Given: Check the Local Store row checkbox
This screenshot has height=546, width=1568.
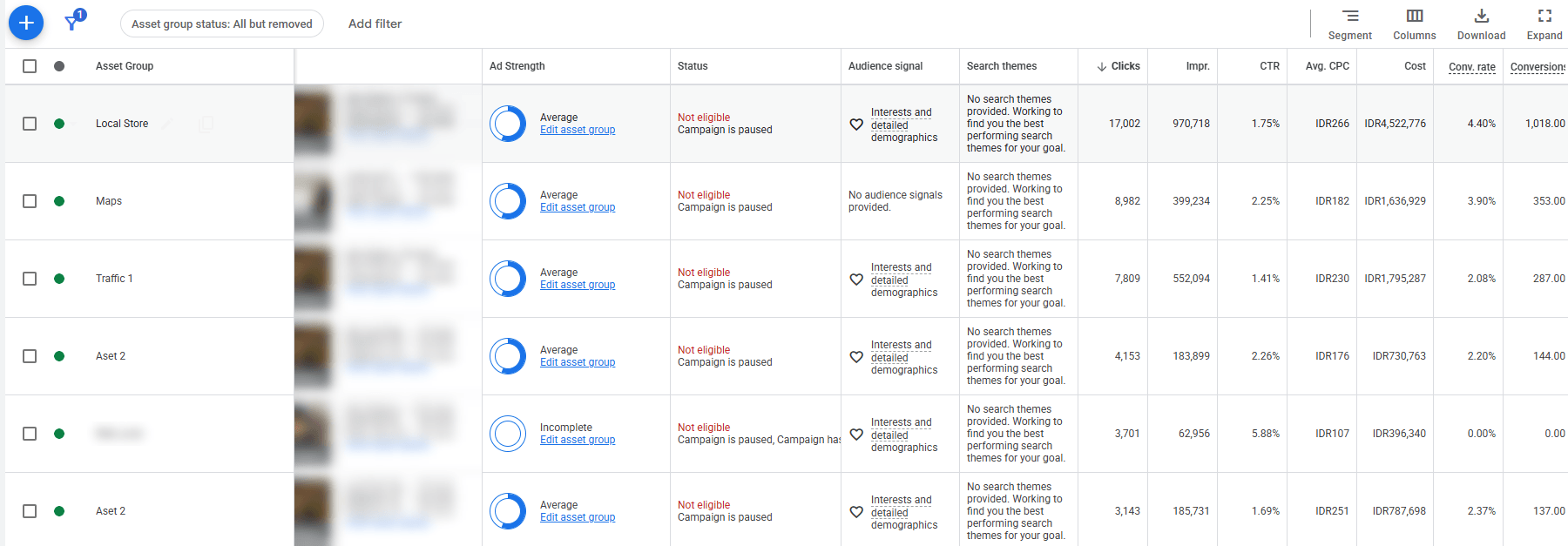Looking at the screenshot, I should [30, 124].
